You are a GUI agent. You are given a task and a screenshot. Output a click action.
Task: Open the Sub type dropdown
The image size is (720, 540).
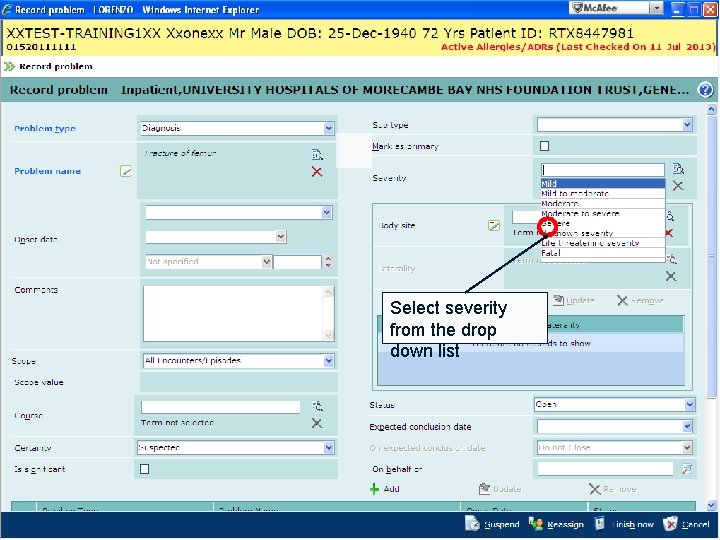click(x=687, y=124)
